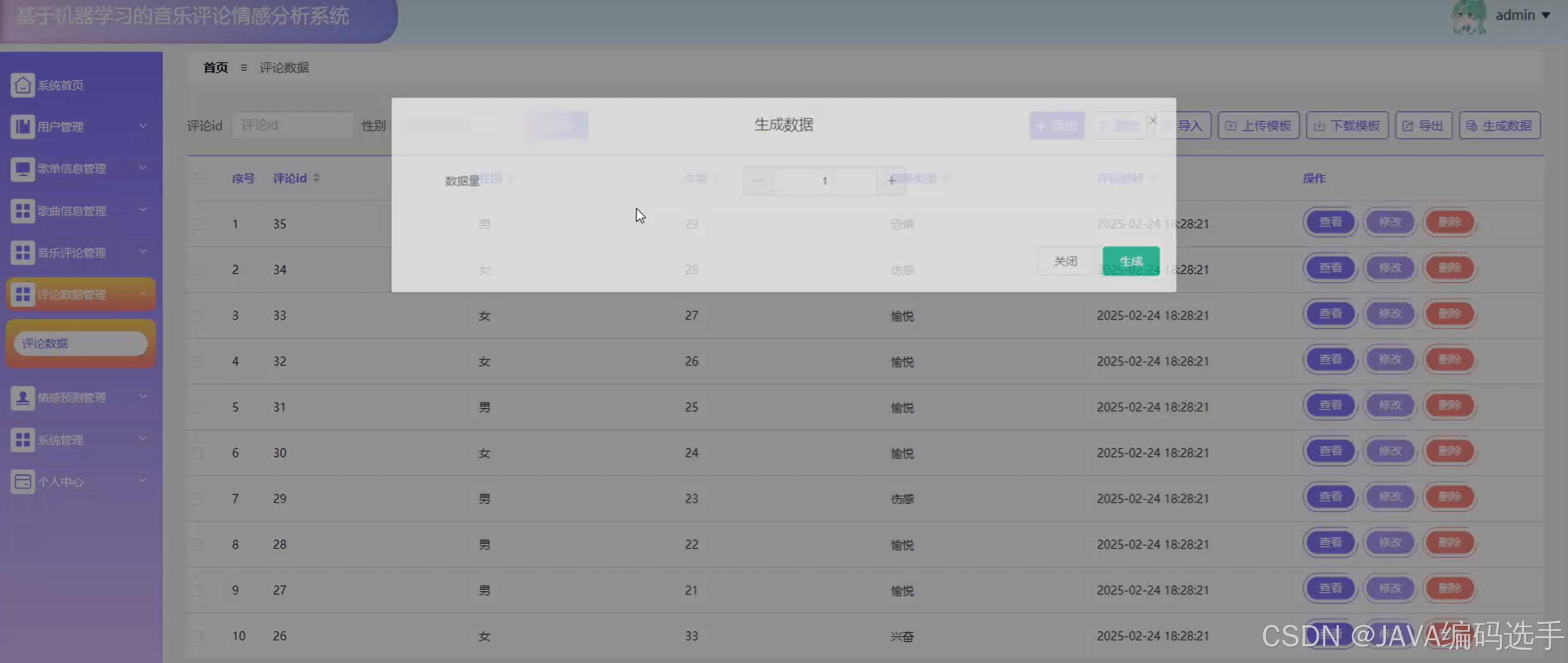The image size is (1568, 663).
Task: Decrease 数据量 with the minus button
Action: point(758,181)
